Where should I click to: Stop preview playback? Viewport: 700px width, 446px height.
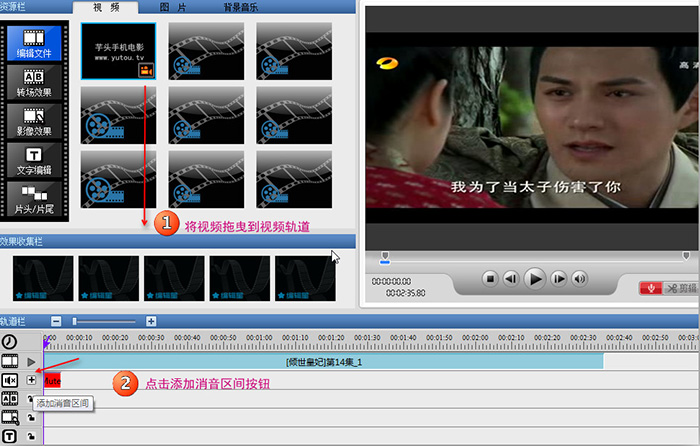490,279
